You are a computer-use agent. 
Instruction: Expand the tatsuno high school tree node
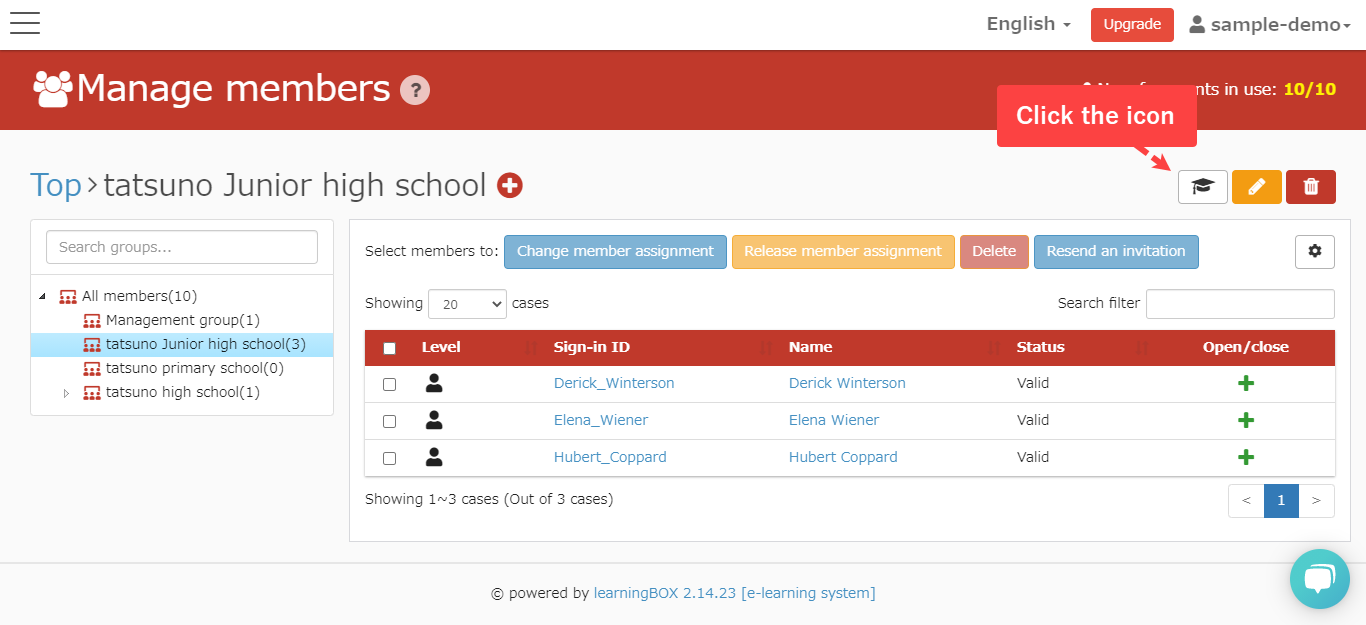(67, 393)
